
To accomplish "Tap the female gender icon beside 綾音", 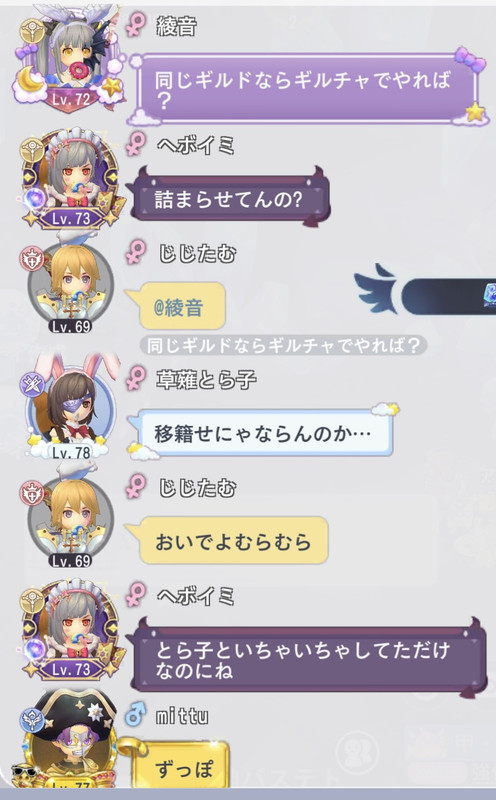I will (135, 26).
